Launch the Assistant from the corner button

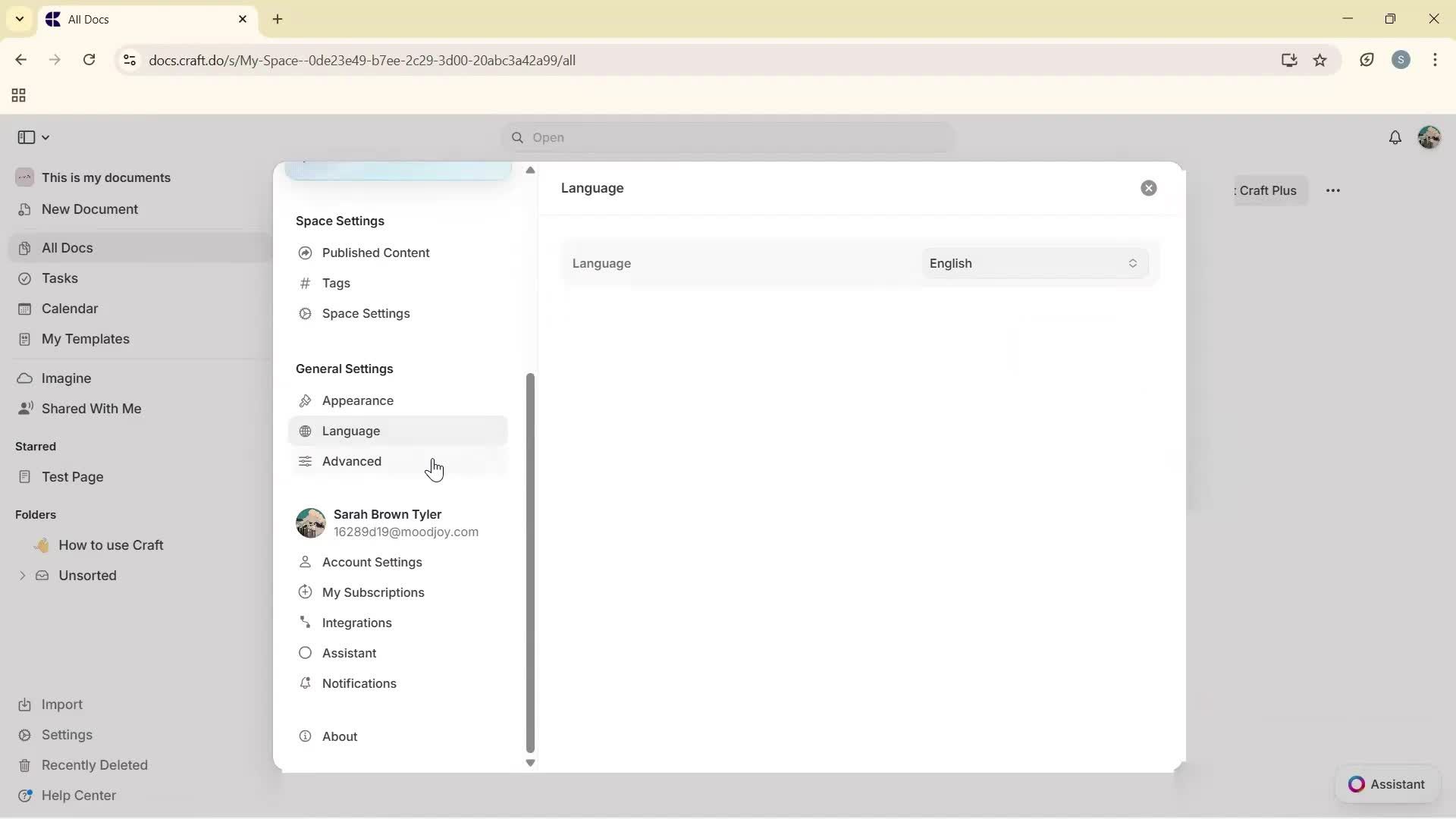click(1386, 784)
